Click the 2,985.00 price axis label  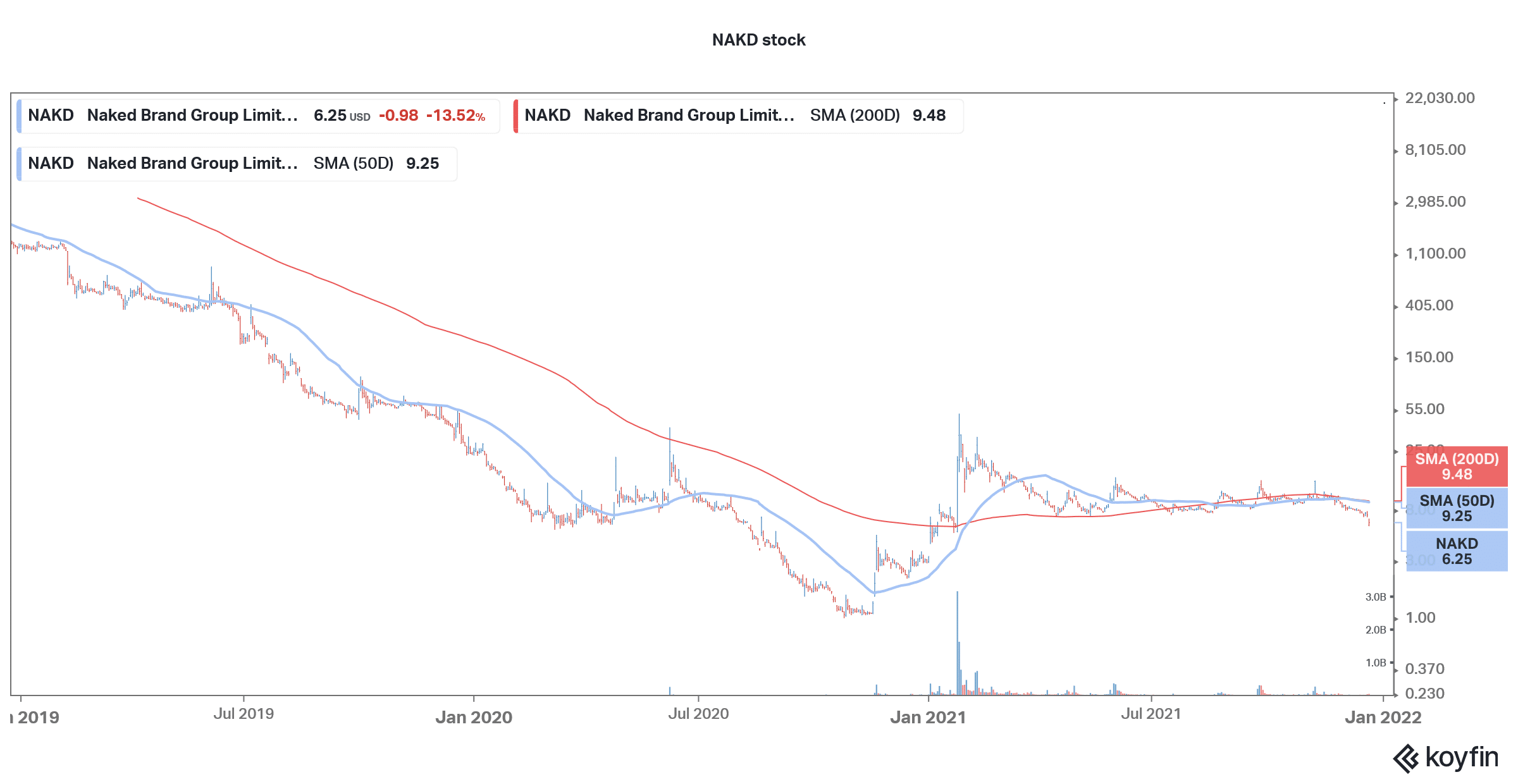coord(1435,202)
